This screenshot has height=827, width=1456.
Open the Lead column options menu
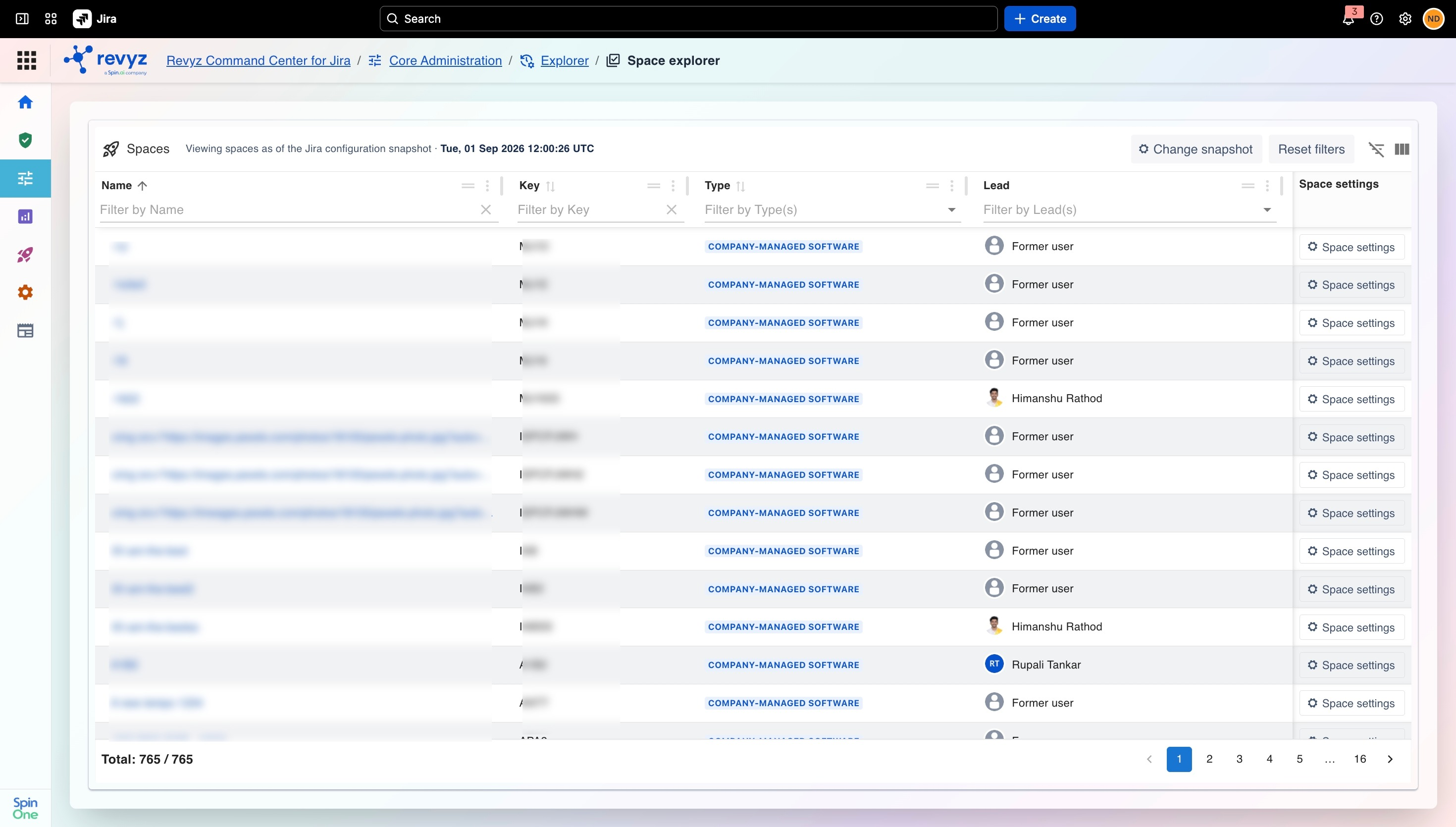(x=1267, y=186)
